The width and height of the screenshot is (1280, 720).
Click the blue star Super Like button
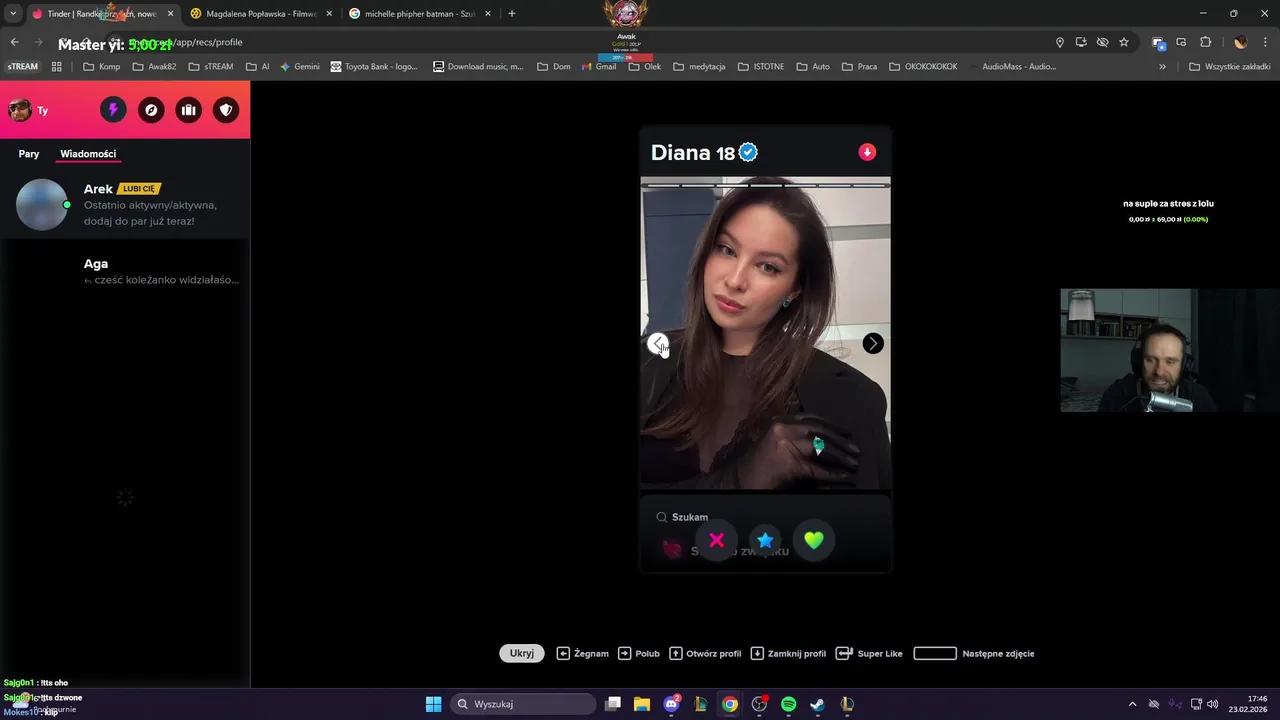pyautogui.click(x=765, y=540)
